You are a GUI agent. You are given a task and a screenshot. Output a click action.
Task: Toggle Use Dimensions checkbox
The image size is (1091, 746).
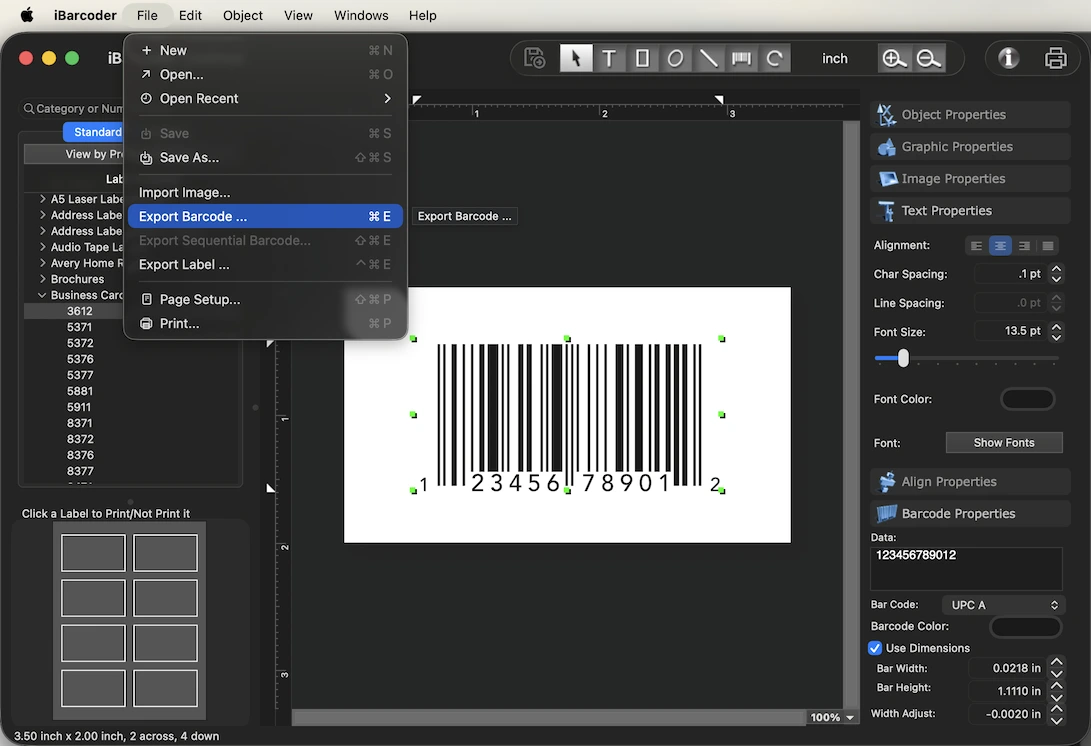[875, 648]
